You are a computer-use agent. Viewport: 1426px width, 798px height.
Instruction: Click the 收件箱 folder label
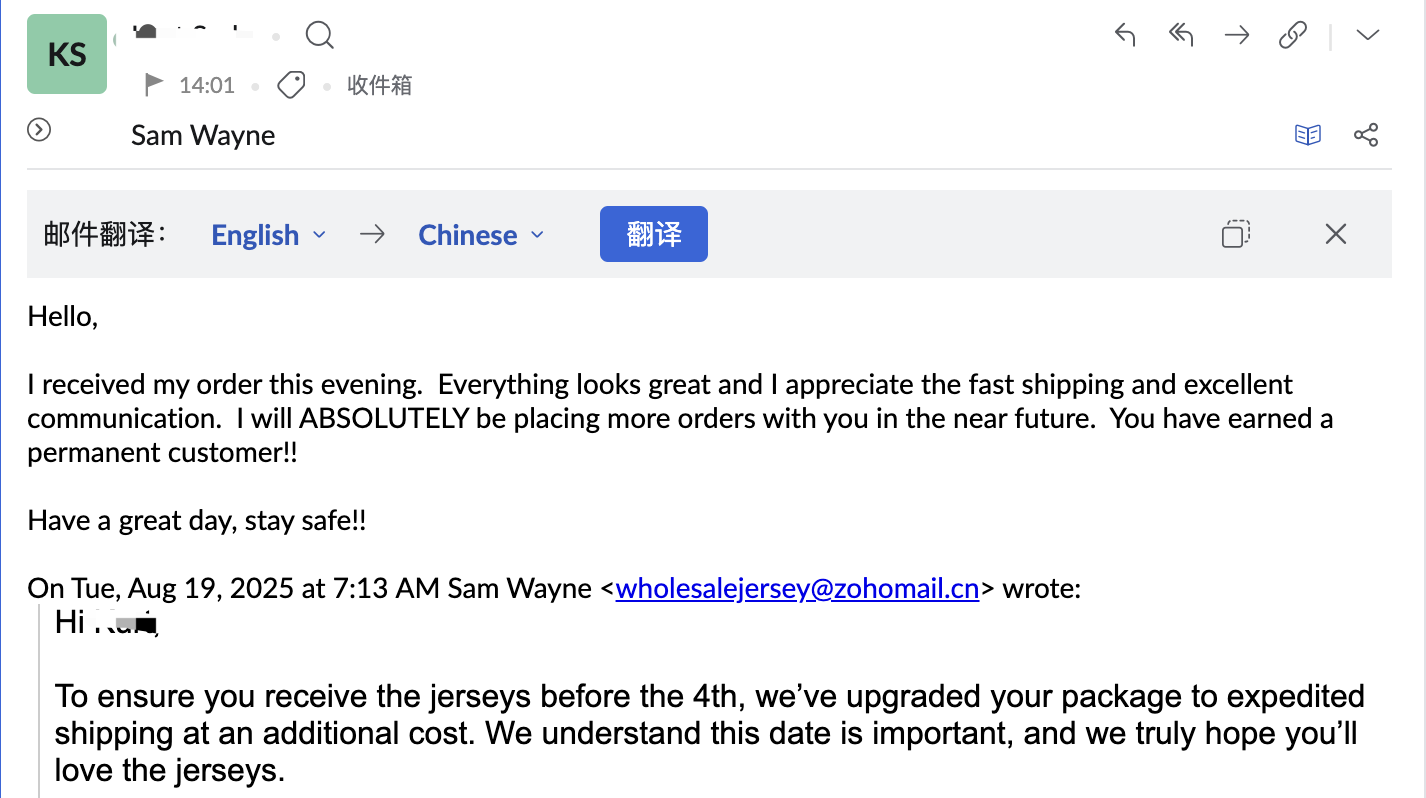pyautogui.click(x=380, y=85)
